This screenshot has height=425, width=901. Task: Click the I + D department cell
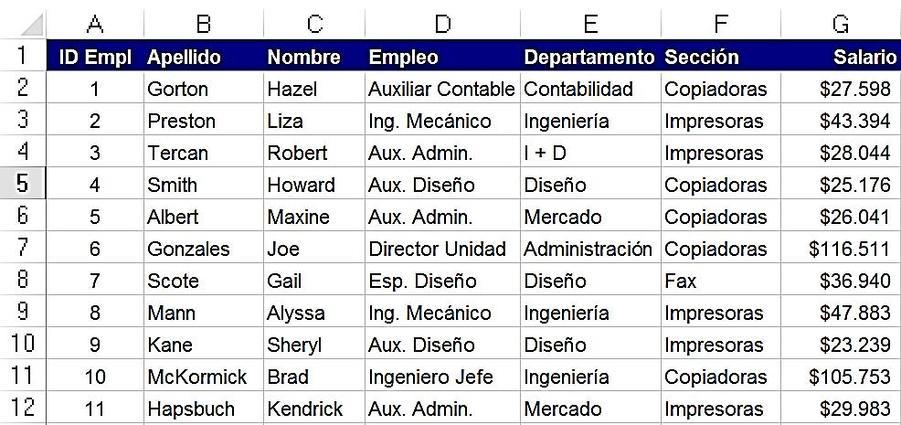(x=591, y=152)
